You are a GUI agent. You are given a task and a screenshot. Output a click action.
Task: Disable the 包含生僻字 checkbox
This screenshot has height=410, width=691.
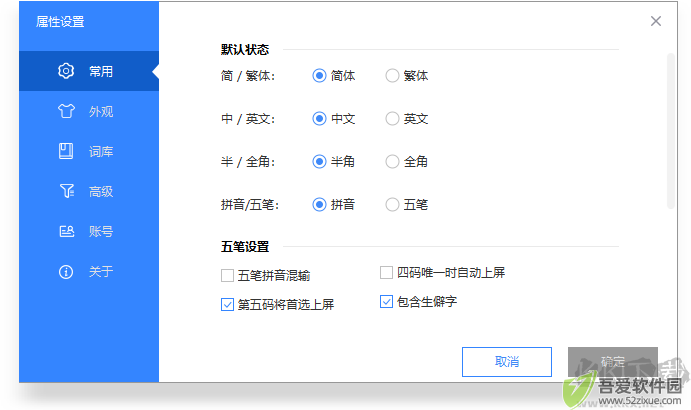point(386,302)
